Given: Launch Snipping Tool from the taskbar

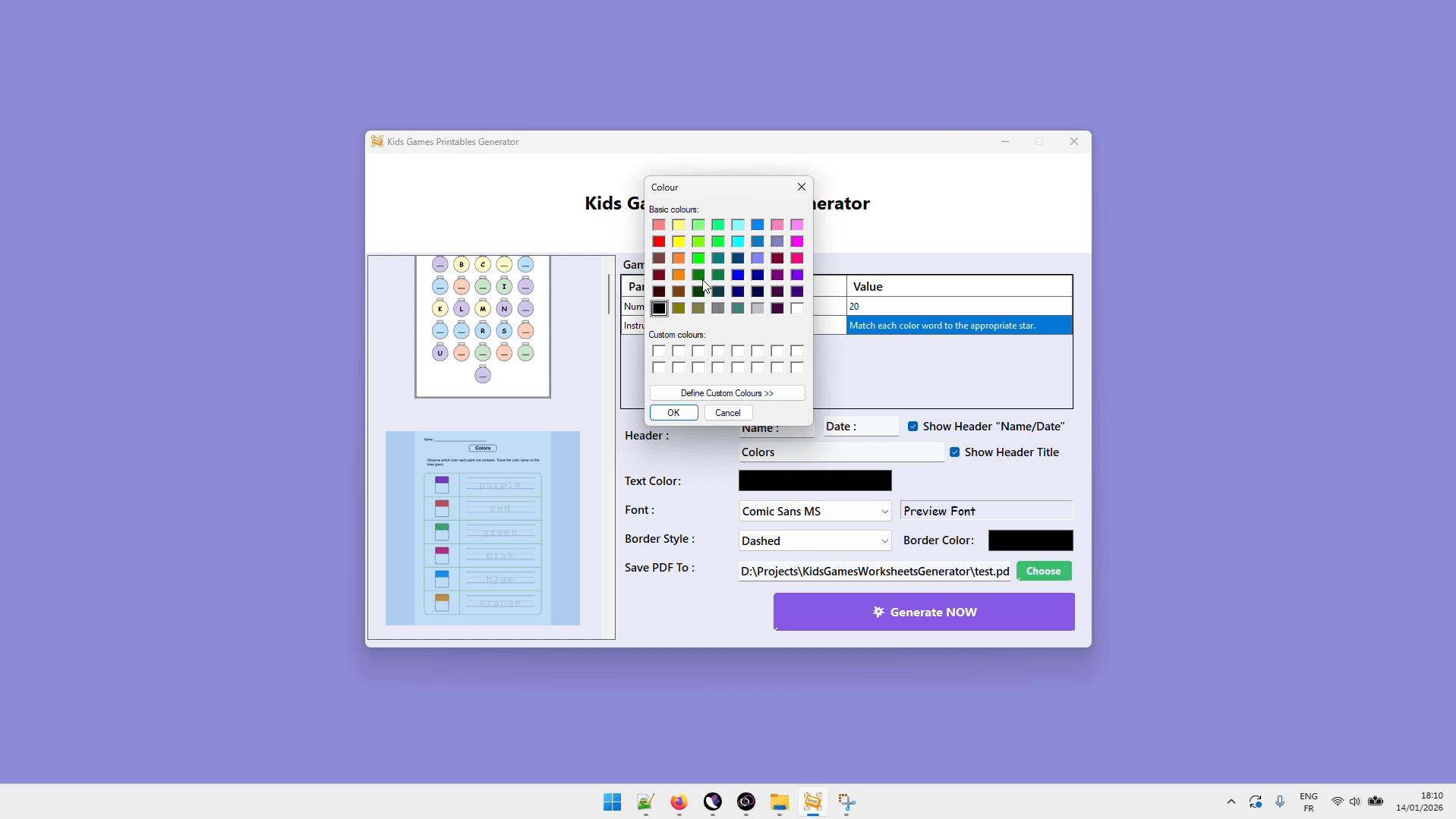Looking at the screenshot, I should point(846,802).
